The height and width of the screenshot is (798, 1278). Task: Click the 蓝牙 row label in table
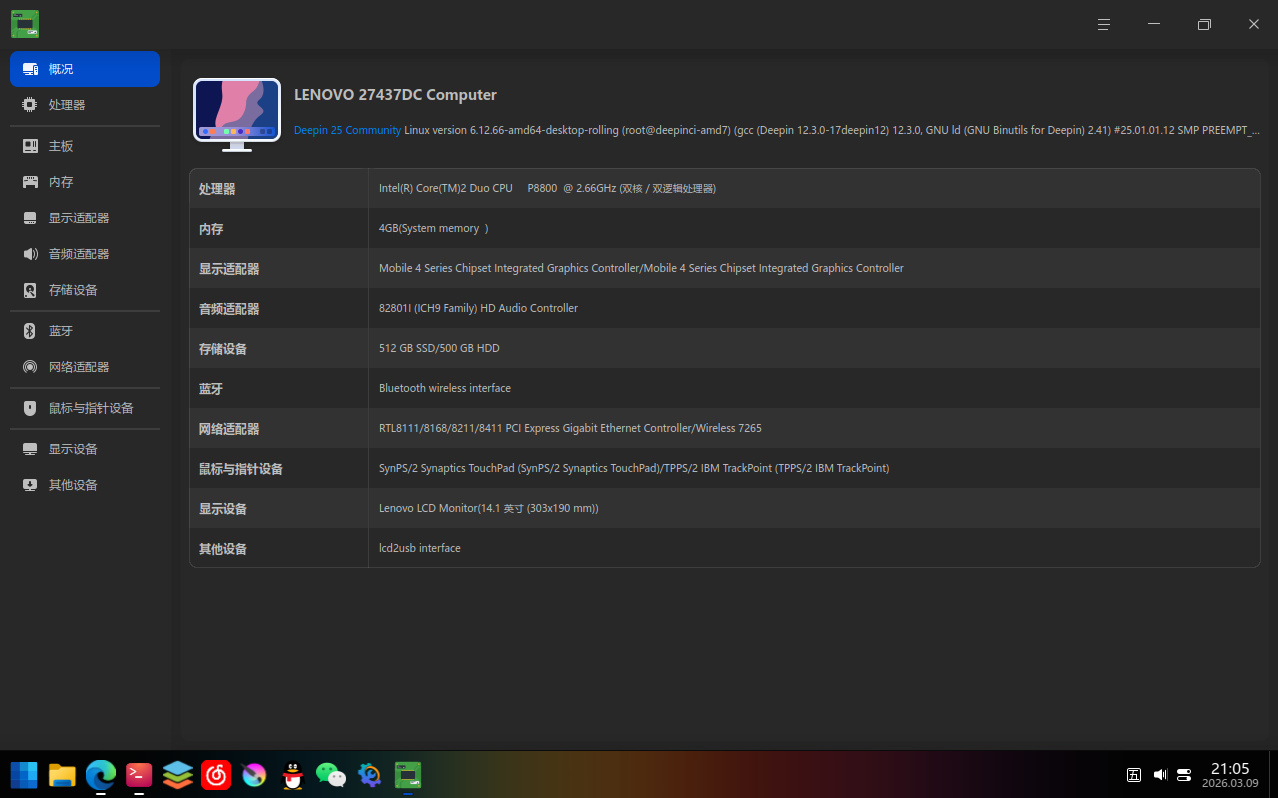pos(211,389)
